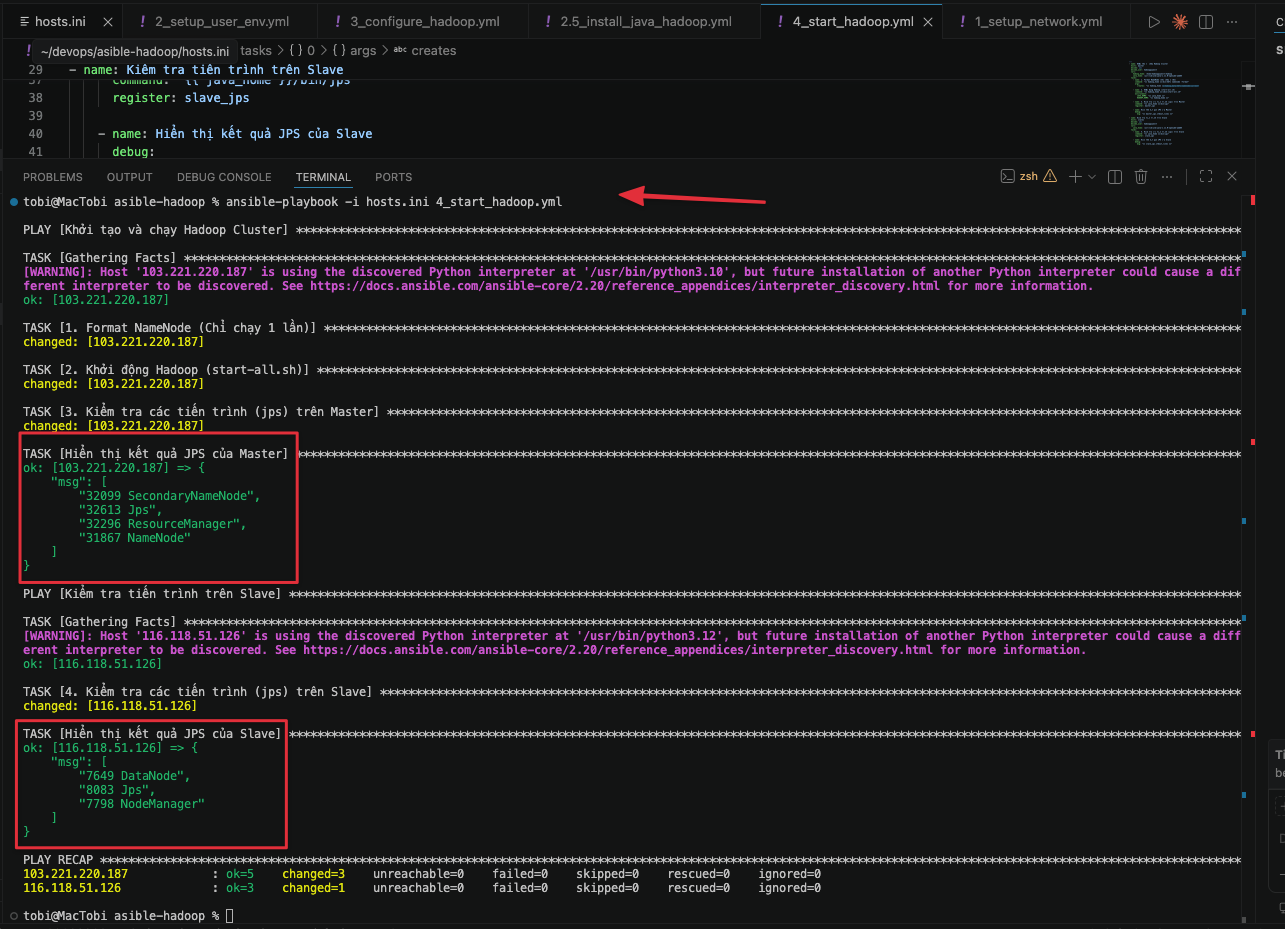
Task: Maximize the terminal panel size
Action: coord(1206,177)
